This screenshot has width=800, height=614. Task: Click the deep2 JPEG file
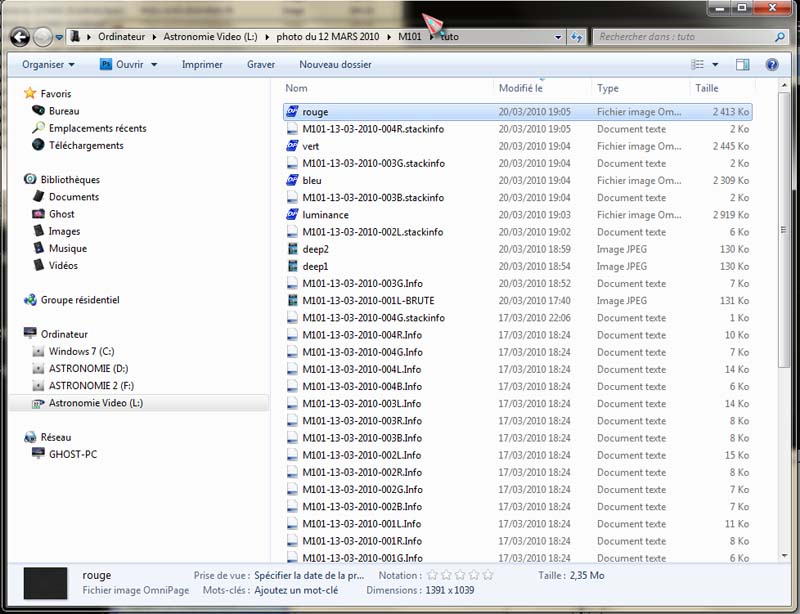[315, 249]
